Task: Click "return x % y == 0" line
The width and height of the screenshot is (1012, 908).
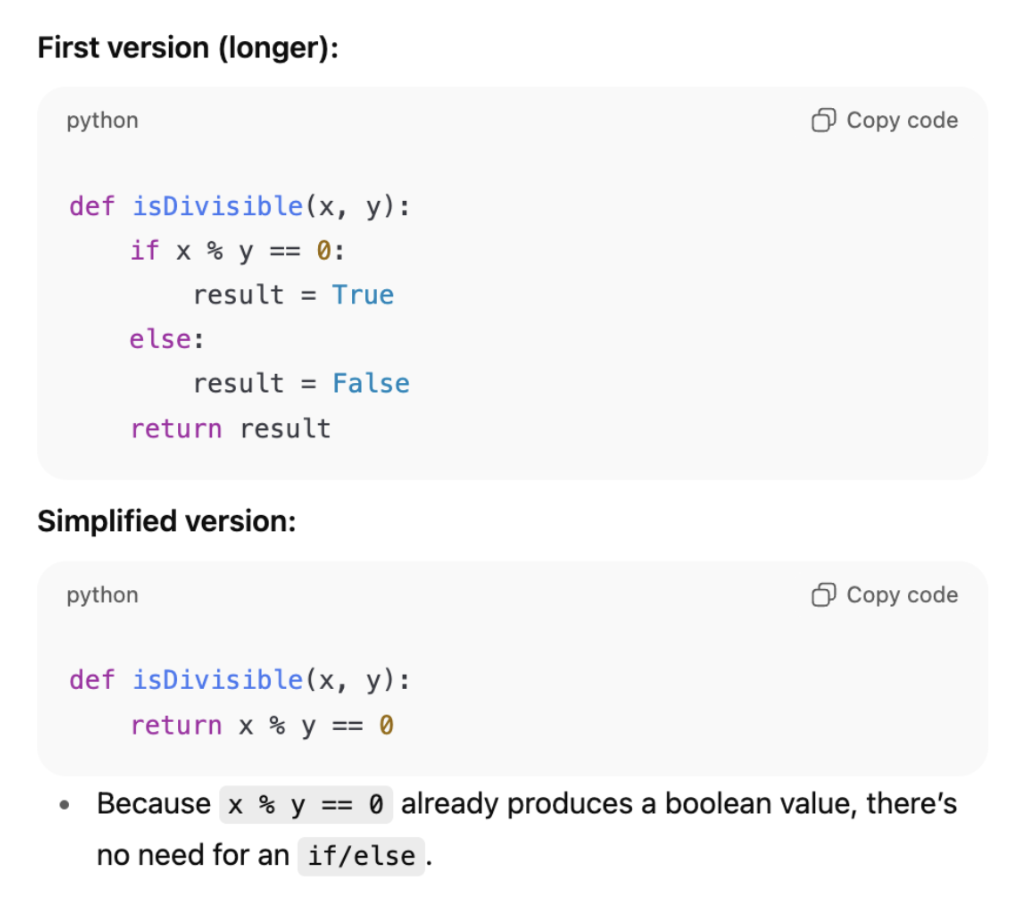Action: [262, 725]
